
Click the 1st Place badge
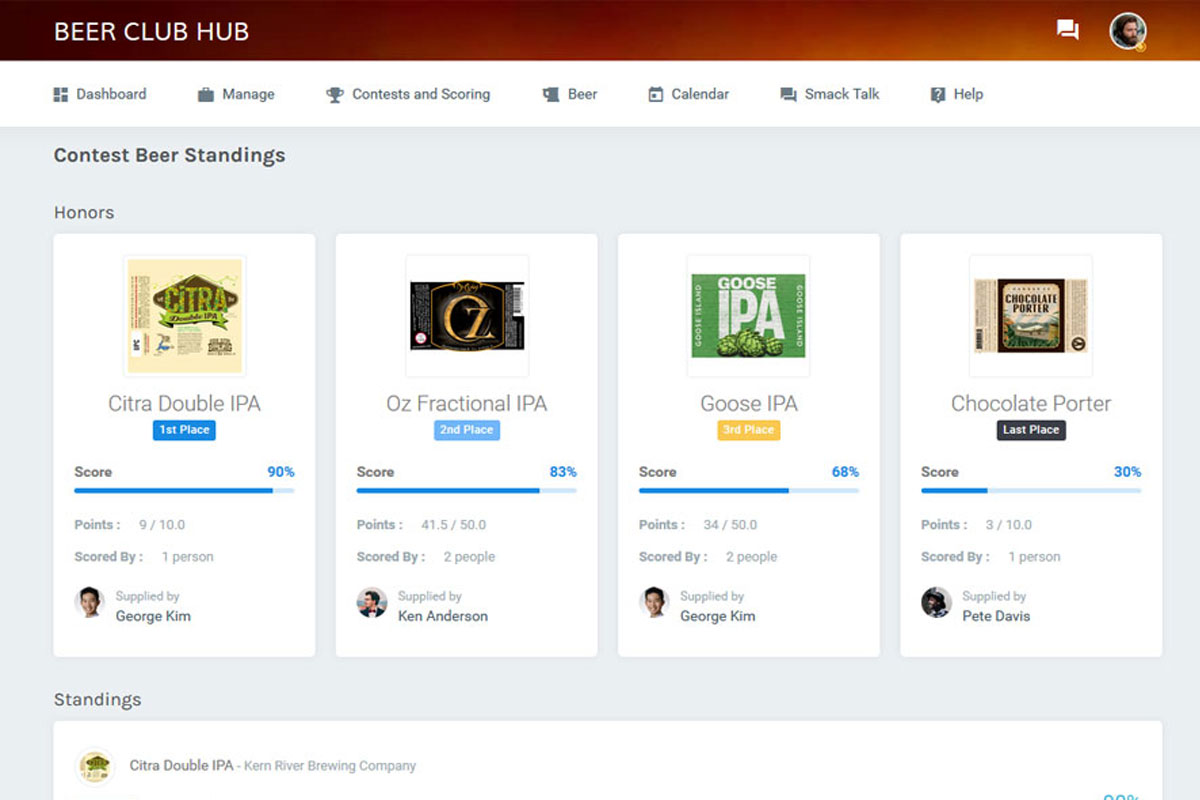[184, 430]
